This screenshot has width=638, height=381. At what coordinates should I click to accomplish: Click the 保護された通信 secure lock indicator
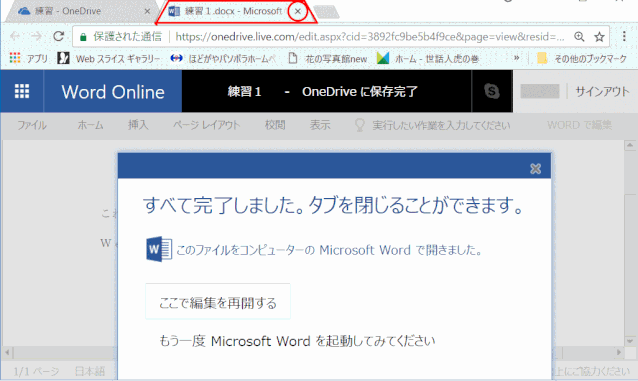pyautogui.click(x=121, y=37)
